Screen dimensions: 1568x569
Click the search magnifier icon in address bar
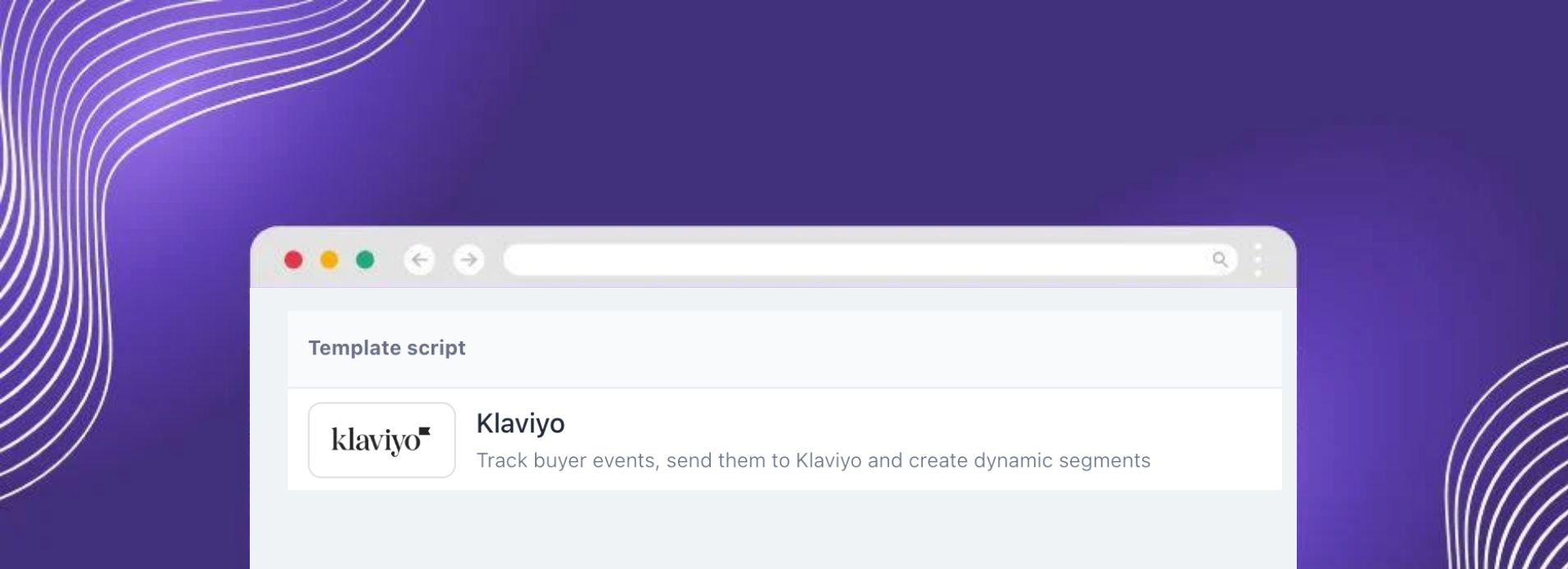pos(1220,260)
